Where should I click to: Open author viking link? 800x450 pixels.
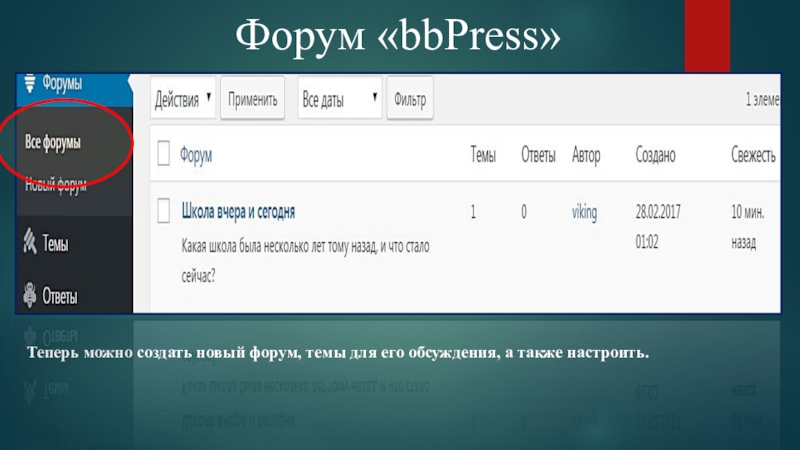[x=584, y=212]
